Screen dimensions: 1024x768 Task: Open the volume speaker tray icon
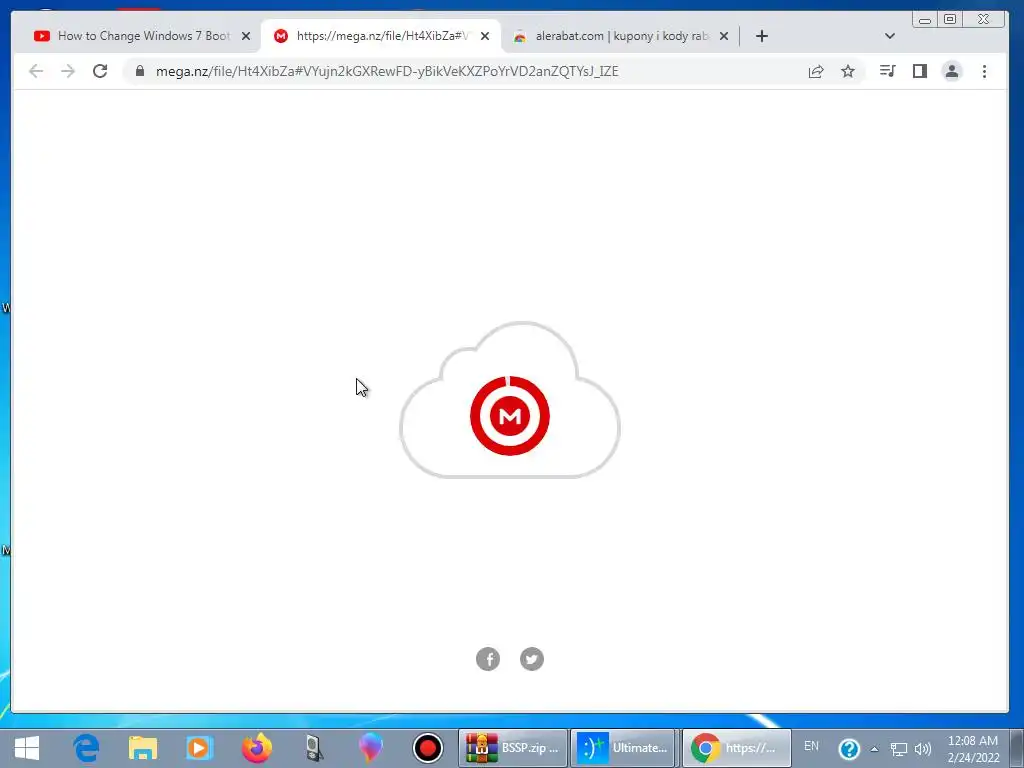pyautogui.click(x=923, y=749)
